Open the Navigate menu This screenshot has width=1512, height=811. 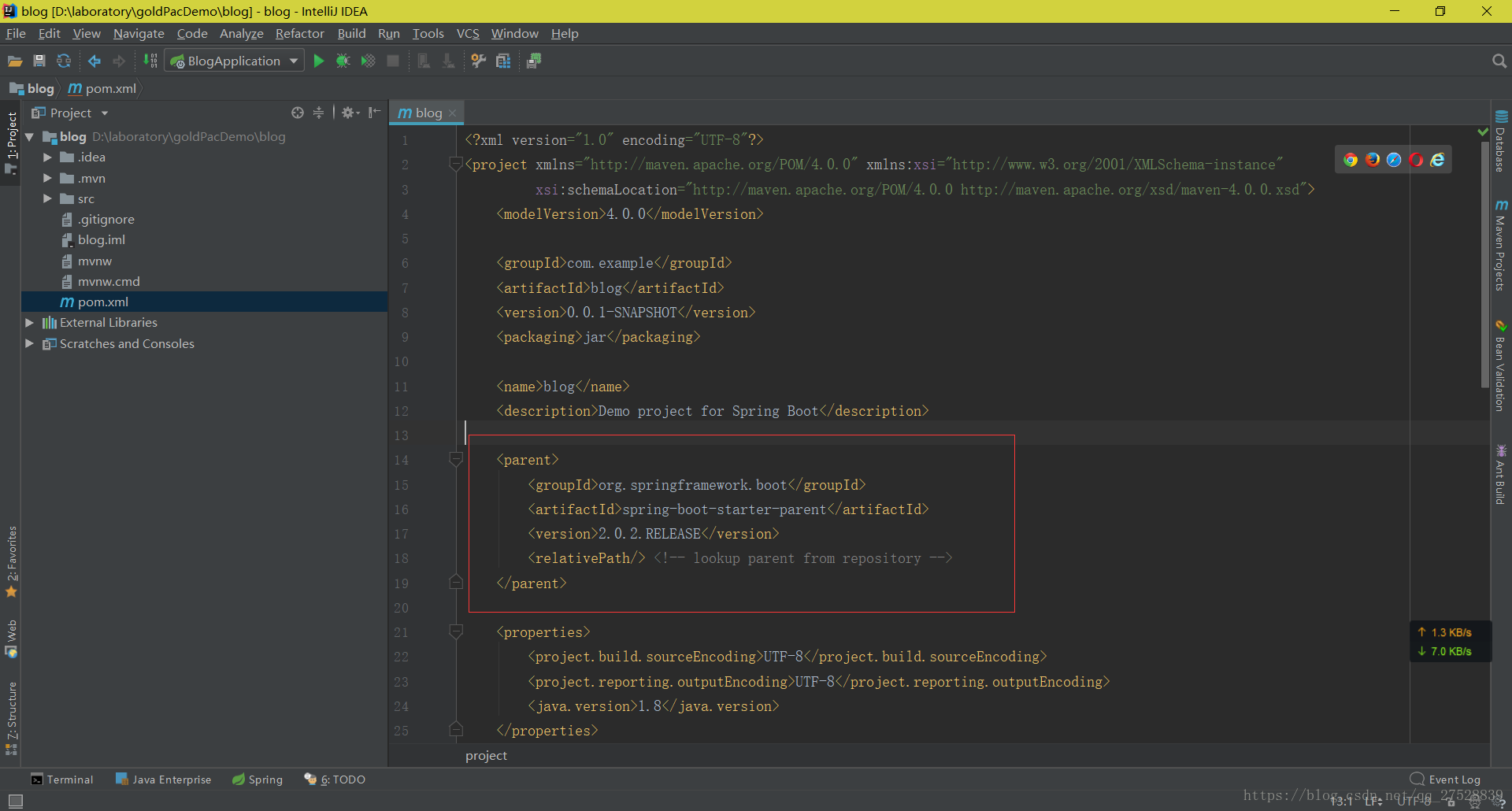[x=139, y=34]
